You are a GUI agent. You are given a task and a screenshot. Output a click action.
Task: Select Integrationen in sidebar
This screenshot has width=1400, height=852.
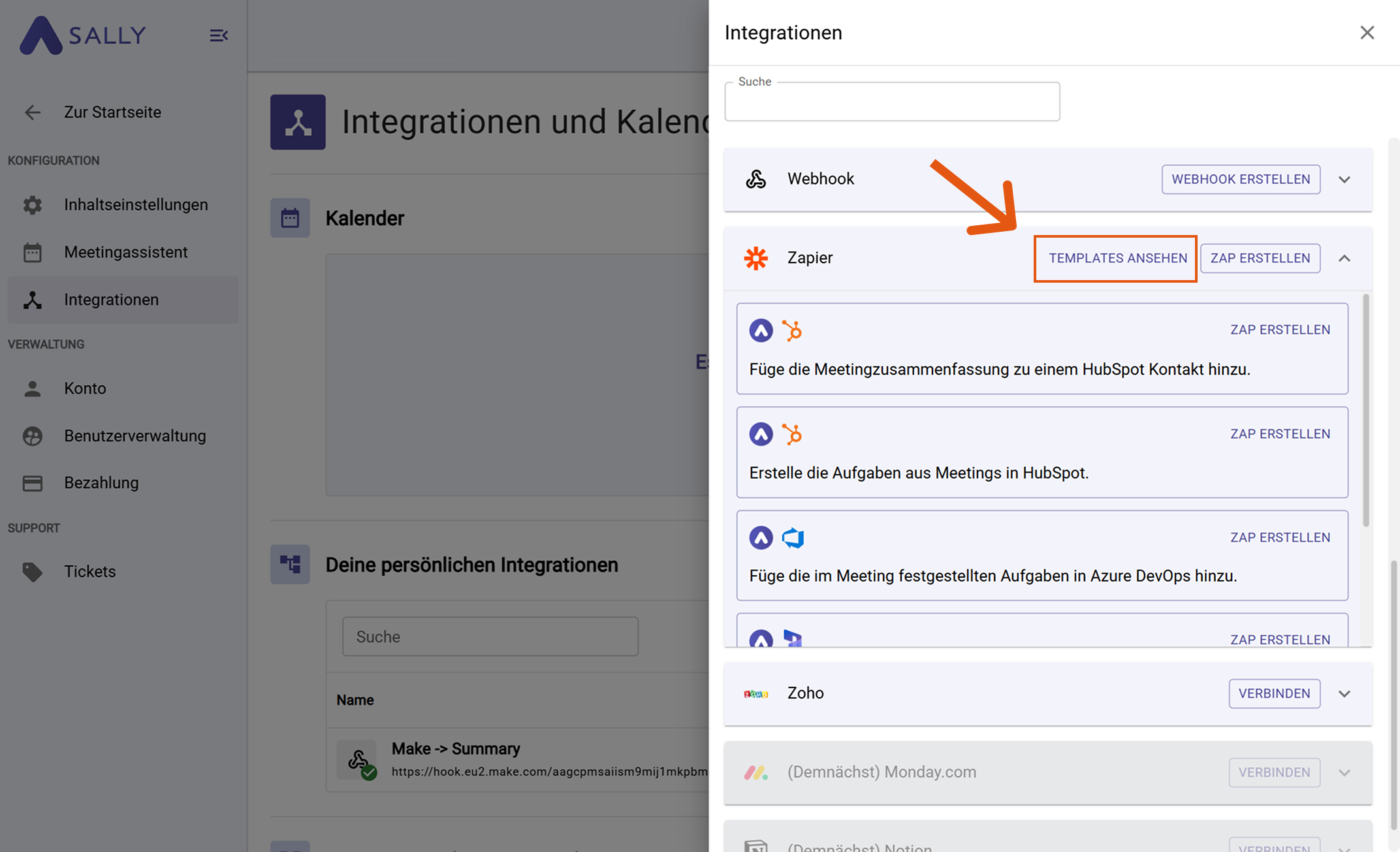click(x=123, y=300)
